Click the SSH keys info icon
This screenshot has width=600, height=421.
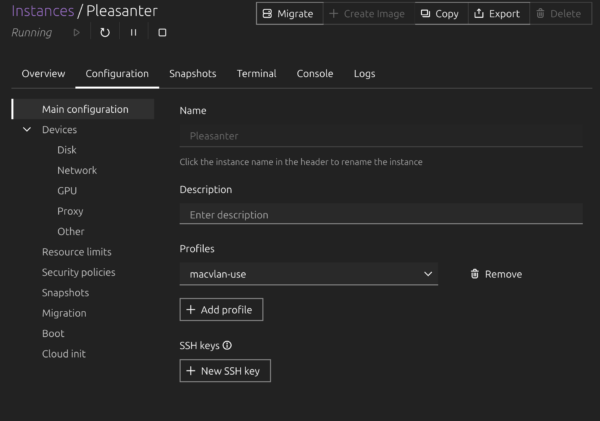pyautogui.click(x=227, y=345)
